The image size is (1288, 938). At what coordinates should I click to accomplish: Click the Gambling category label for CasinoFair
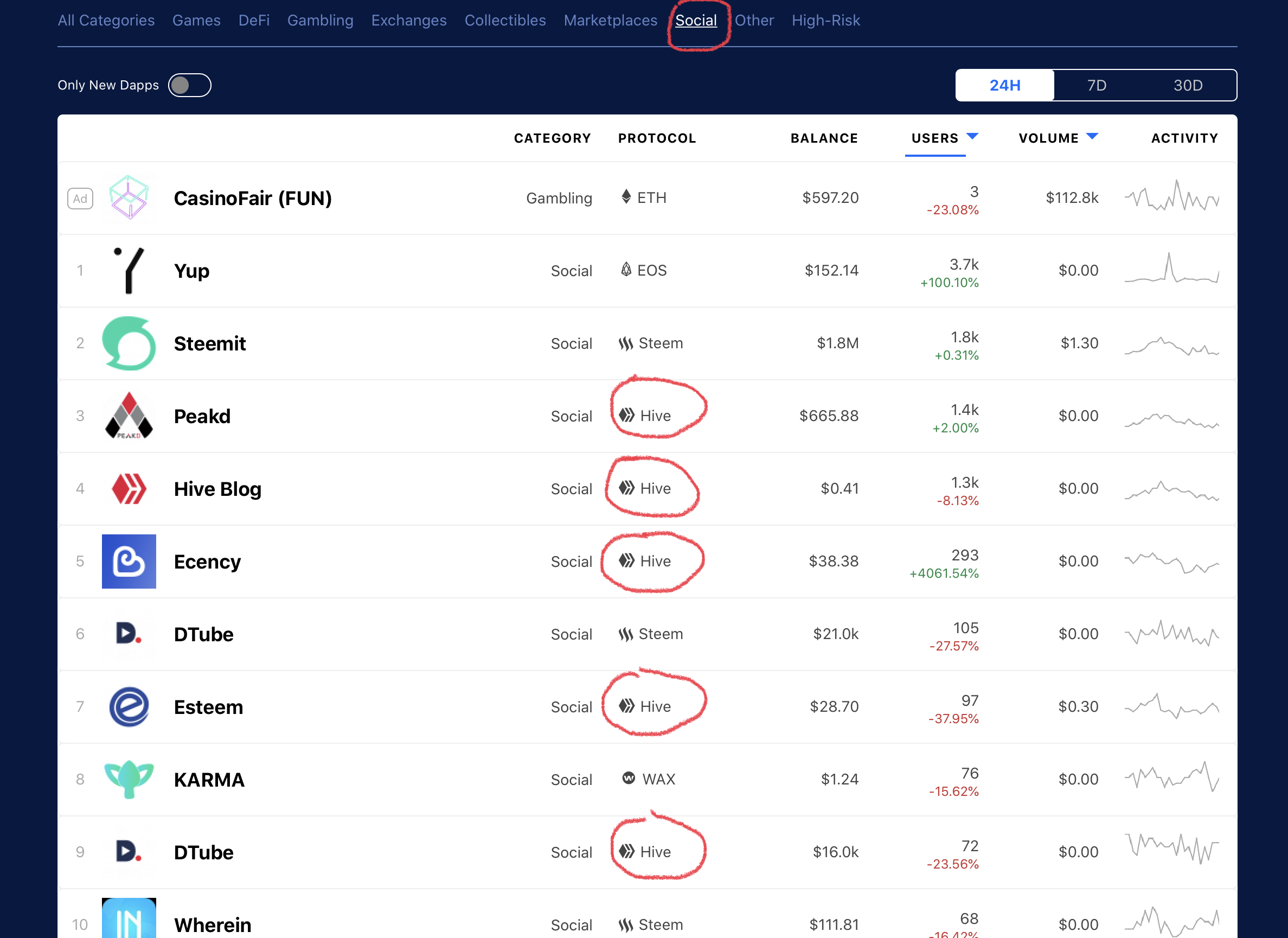pyautogui.click(x=559, y=198)
